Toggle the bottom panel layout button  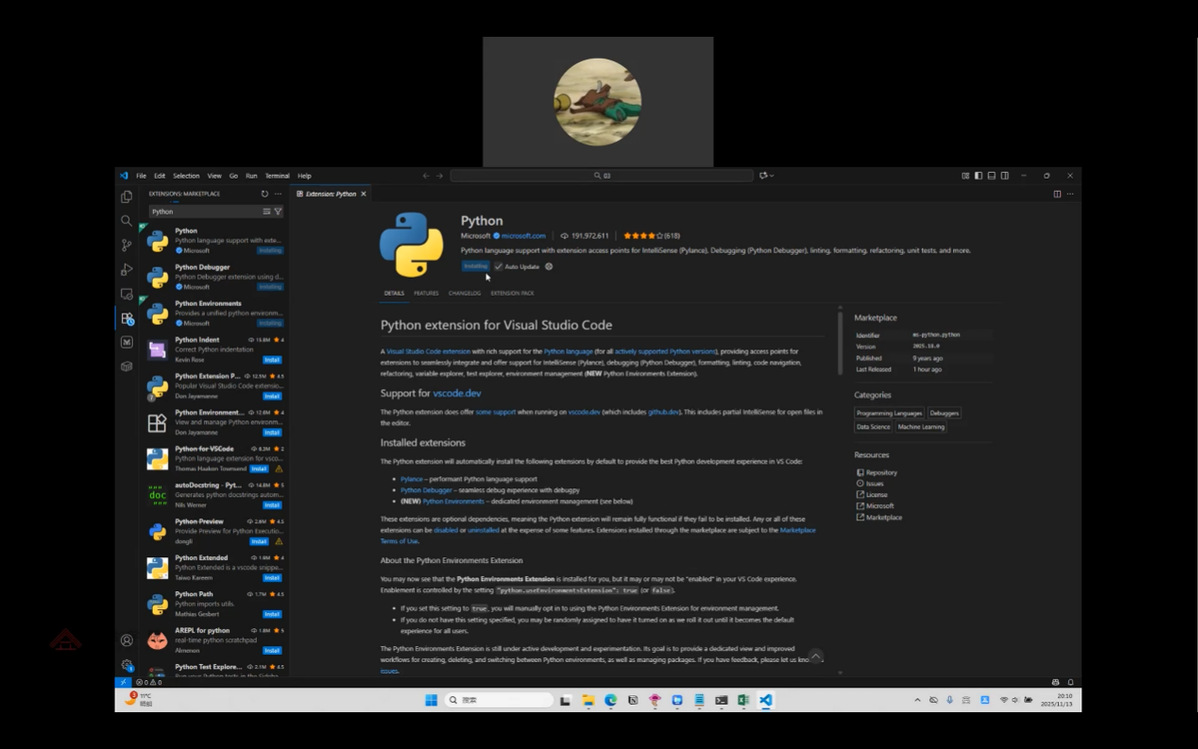coord(991,176)
